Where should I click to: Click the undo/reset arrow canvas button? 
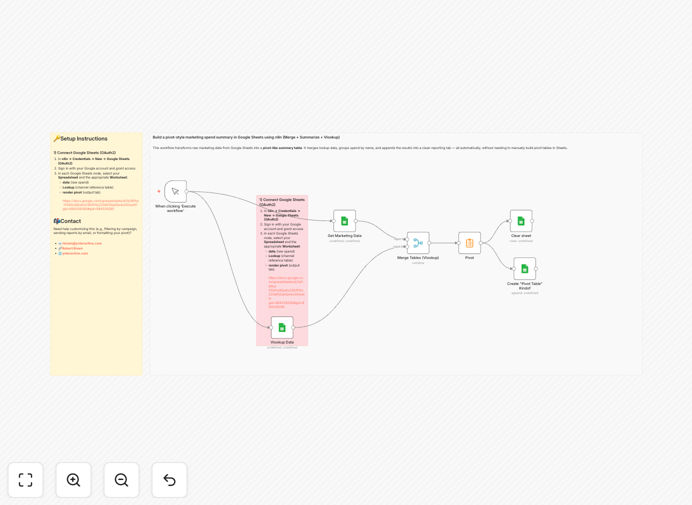[169, 480]
